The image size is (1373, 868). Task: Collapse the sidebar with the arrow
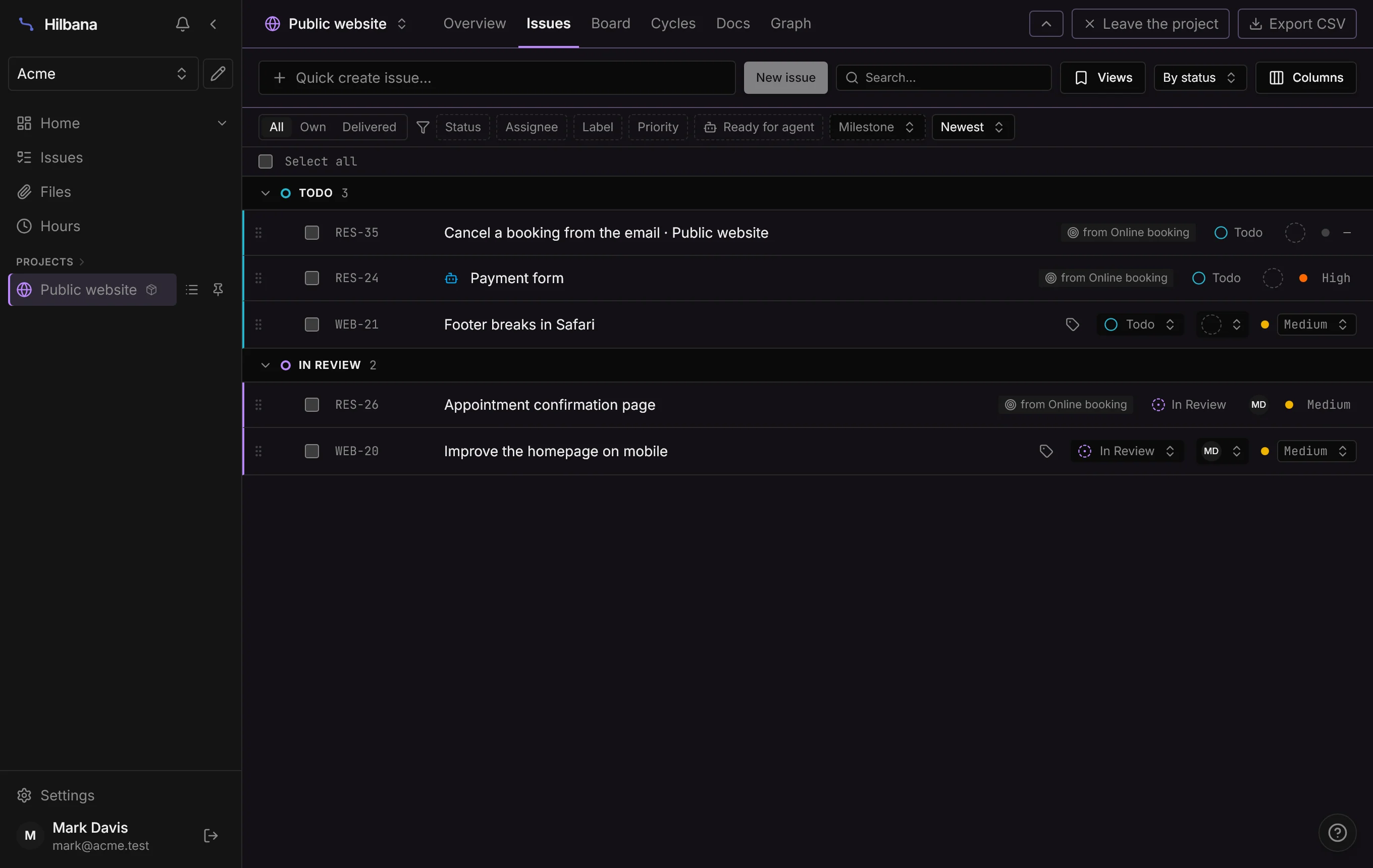point(213,24)
